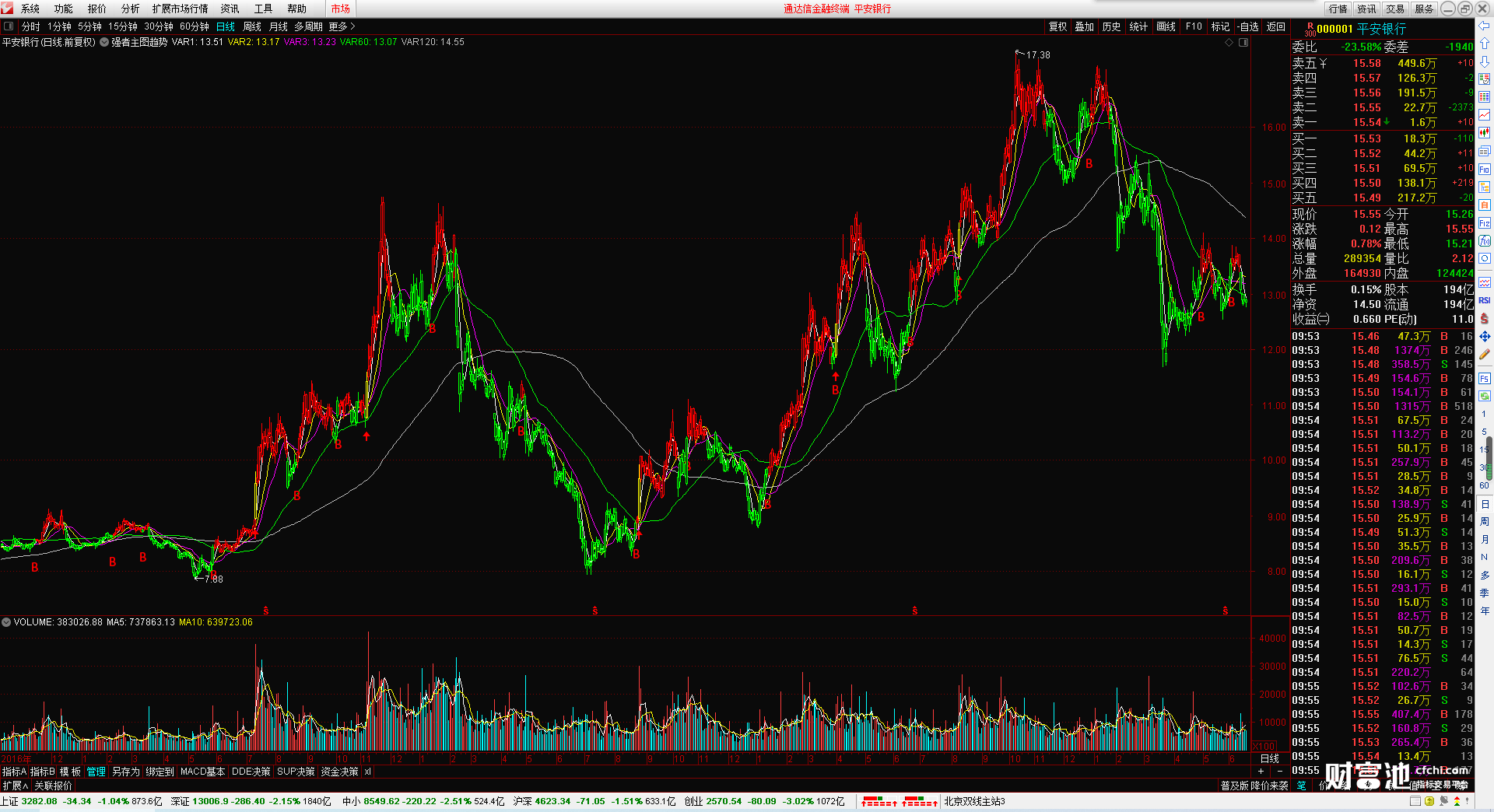Open the 分析 menu

[131, 9]
